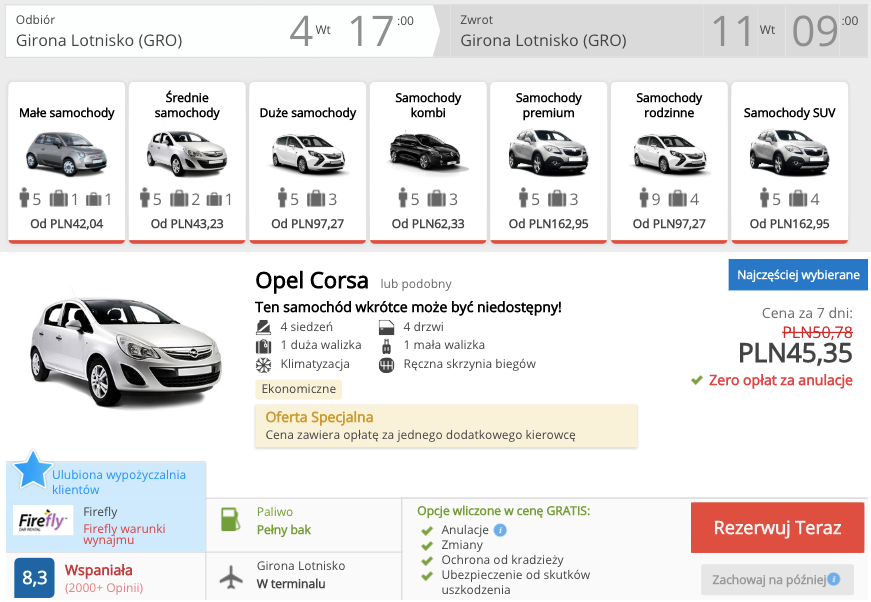Click the info icon next to Anulacje

pos(500,530)
